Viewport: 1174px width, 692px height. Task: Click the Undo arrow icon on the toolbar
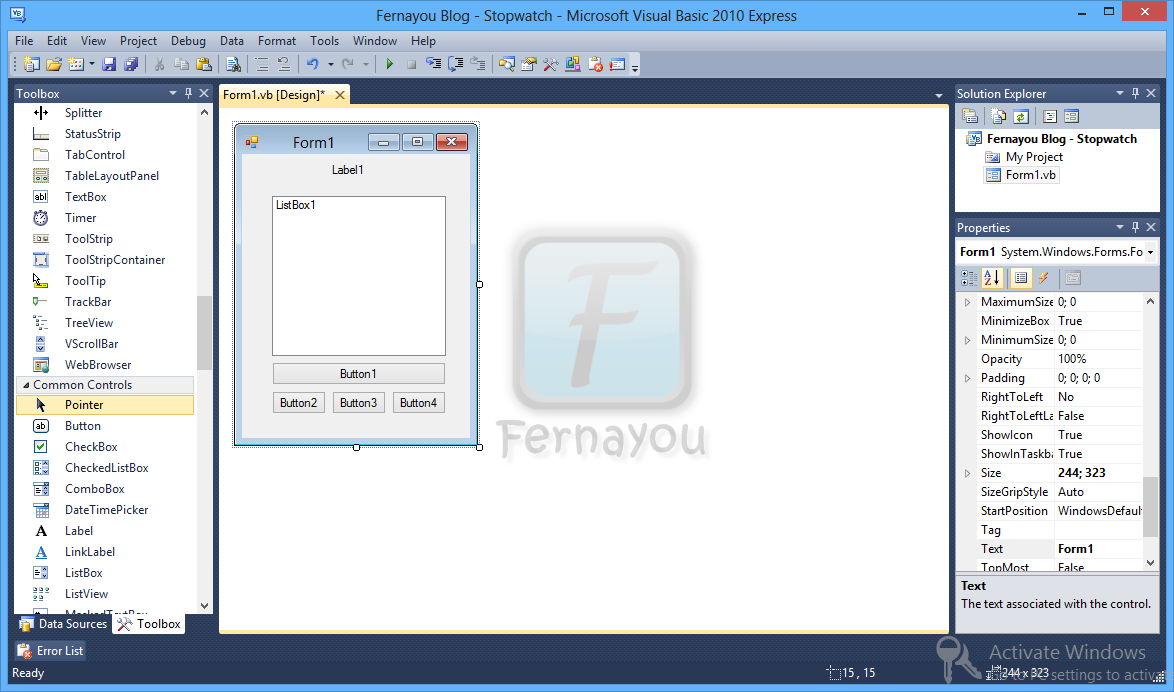(315, 63)
